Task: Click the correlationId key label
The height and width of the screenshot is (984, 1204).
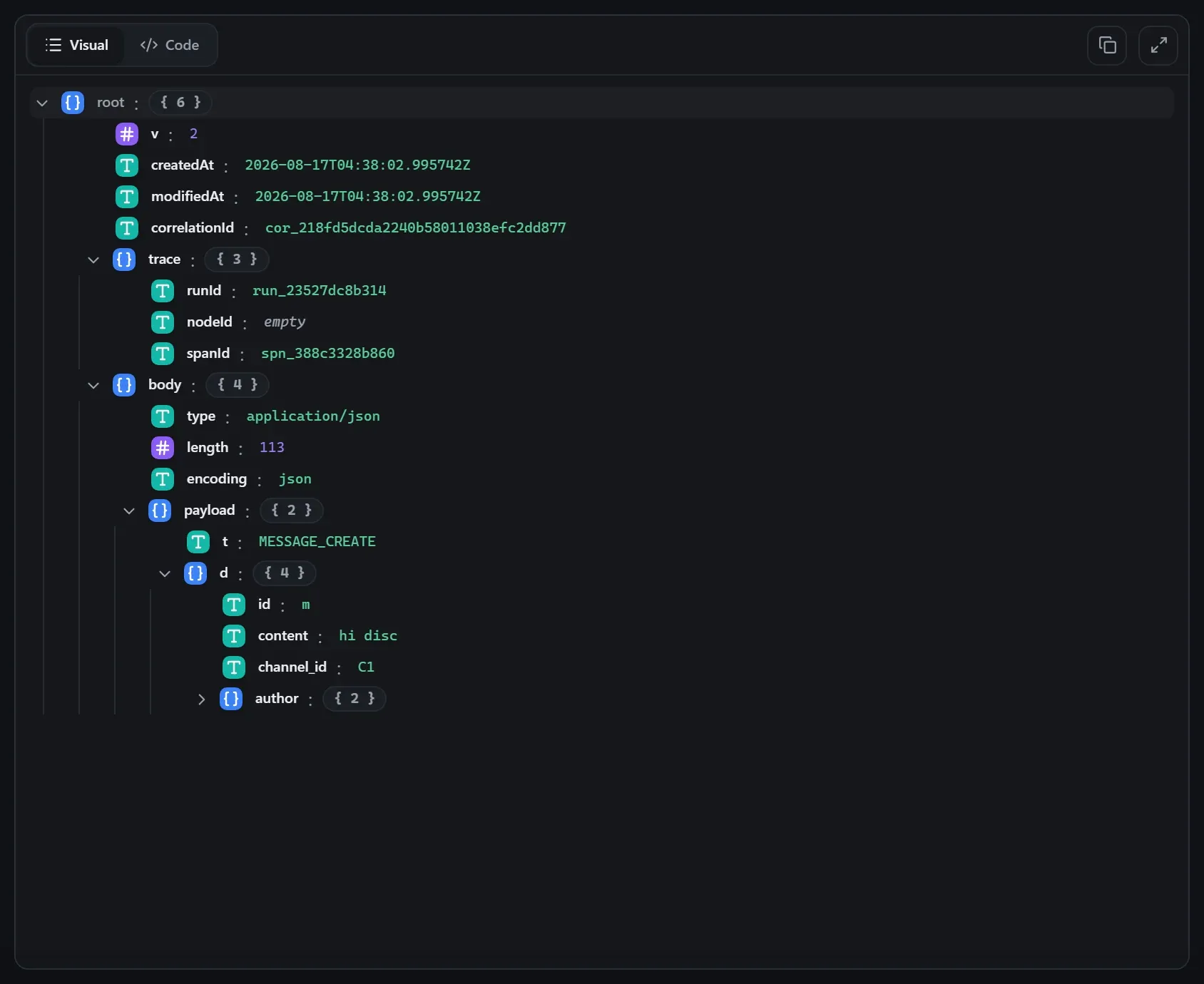Action: click(193, 228)
